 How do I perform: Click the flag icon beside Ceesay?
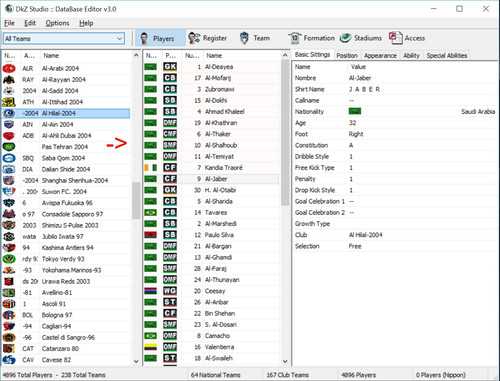click(x=151, y=291)
